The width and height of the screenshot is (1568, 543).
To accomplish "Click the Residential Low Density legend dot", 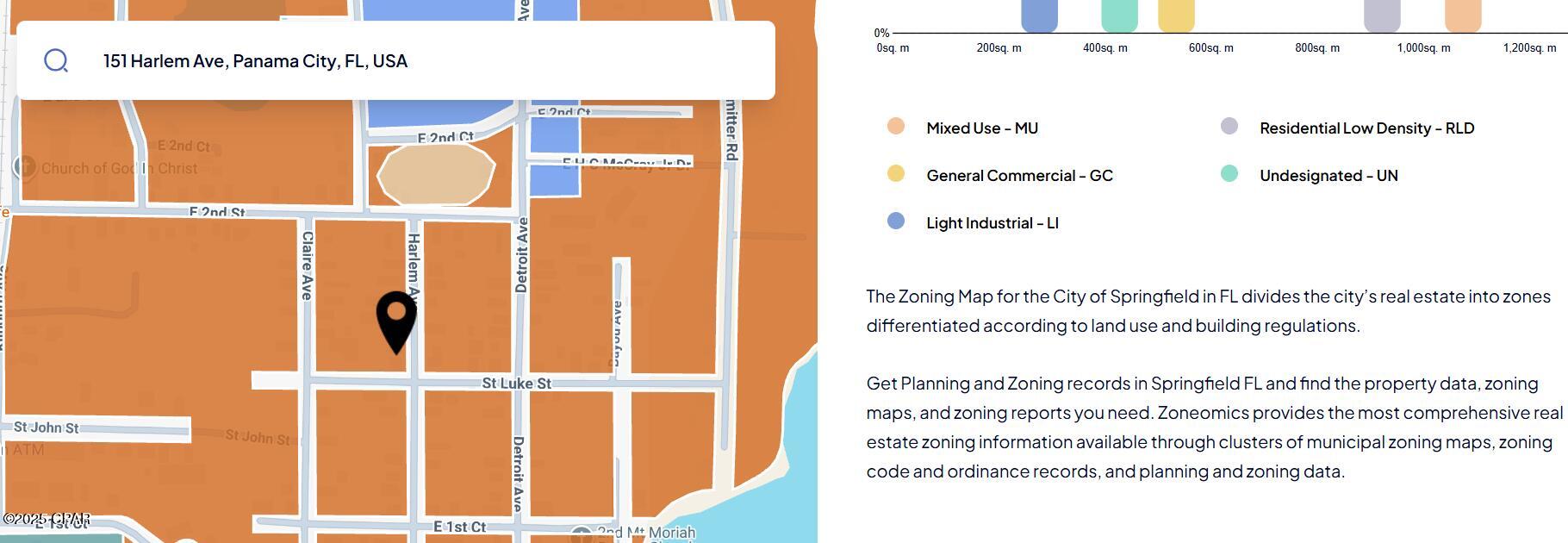I will coord(1229,127).
